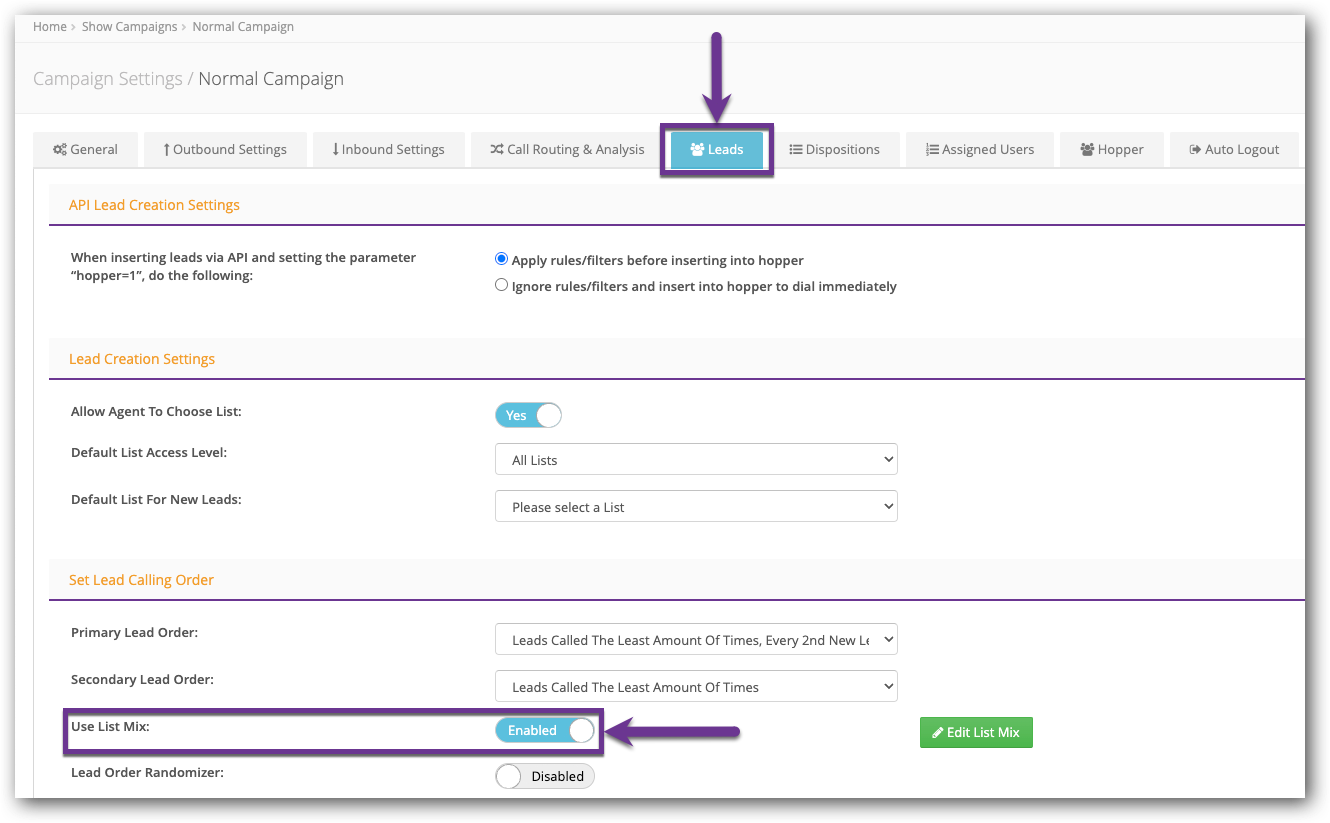Toggle Allow Agent To Choose List switch
This screenshot has height=823, width=1330.
(528, 415)
